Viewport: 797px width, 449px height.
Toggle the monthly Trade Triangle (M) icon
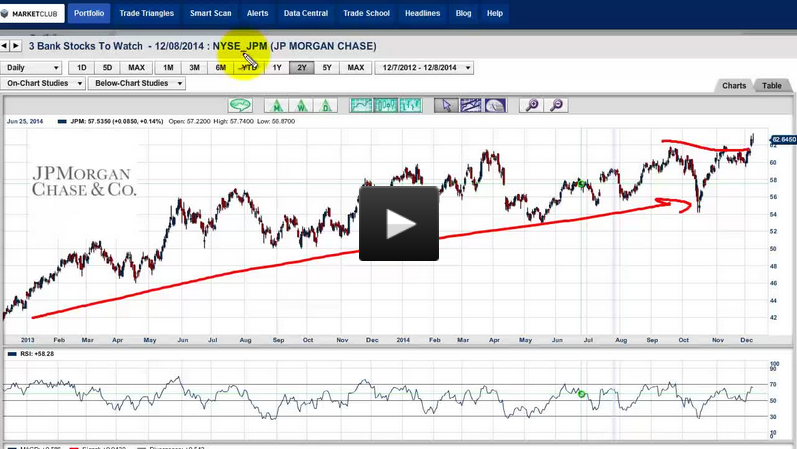tap(277, 105)
